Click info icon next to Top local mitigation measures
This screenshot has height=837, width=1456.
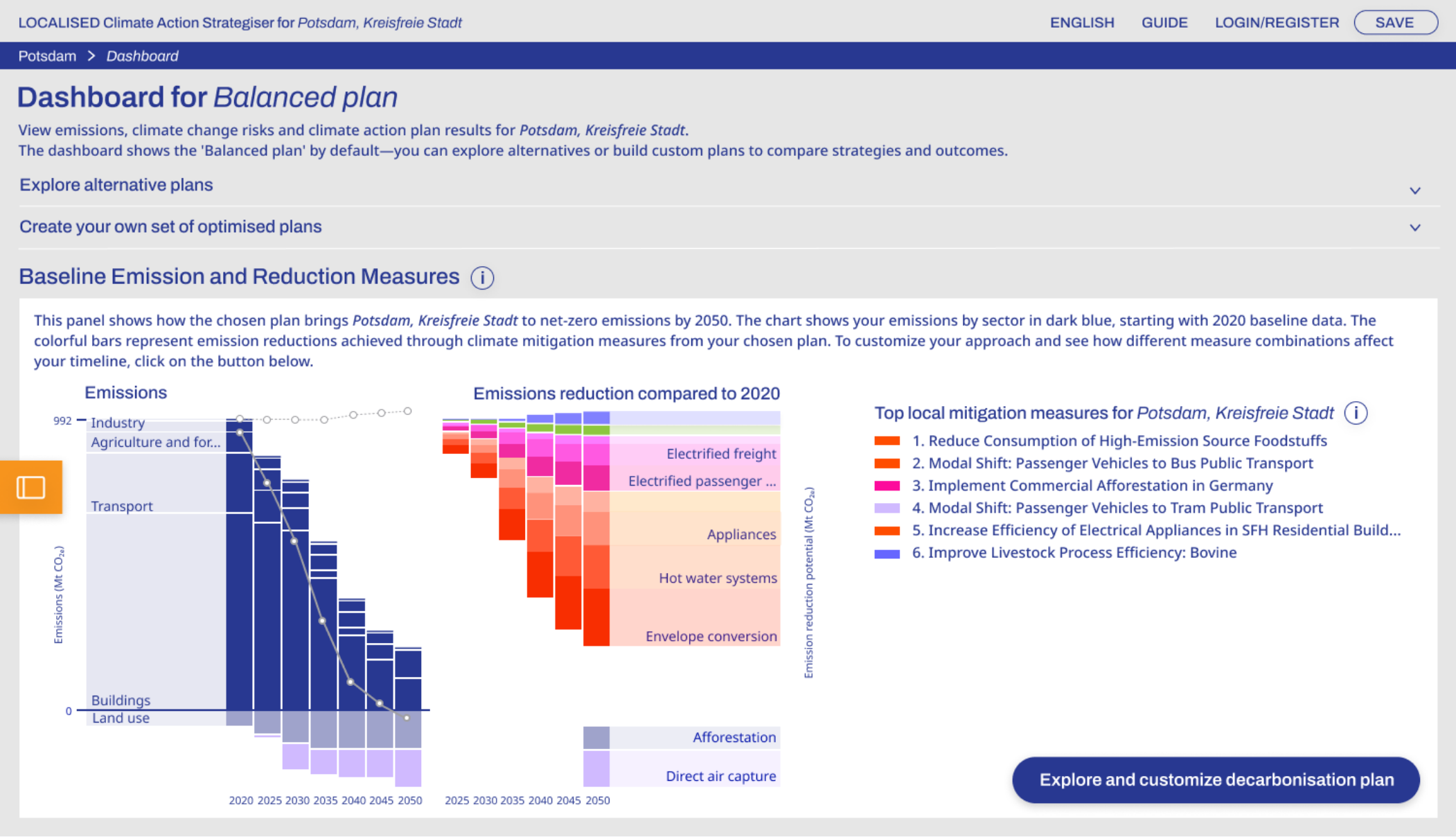pos(1355,413)
